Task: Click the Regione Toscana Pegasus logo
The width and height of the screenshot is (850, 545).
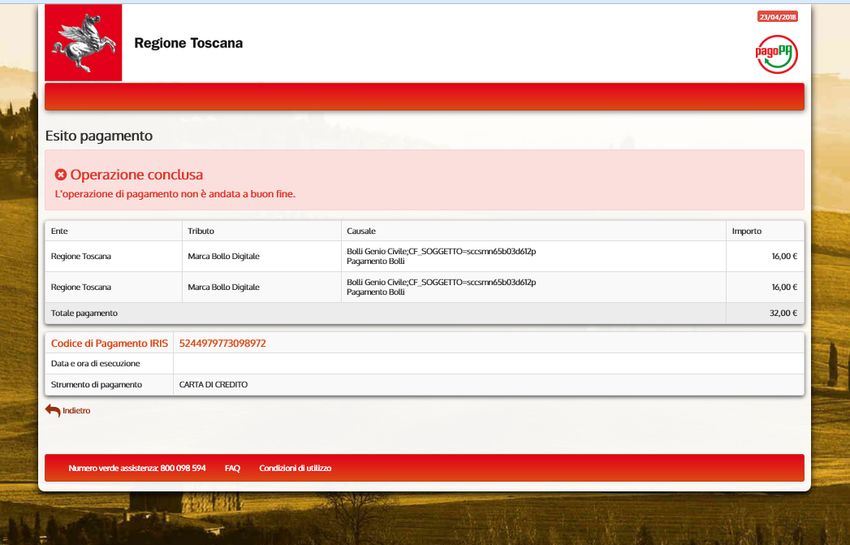Action: (x=83, y=43)
